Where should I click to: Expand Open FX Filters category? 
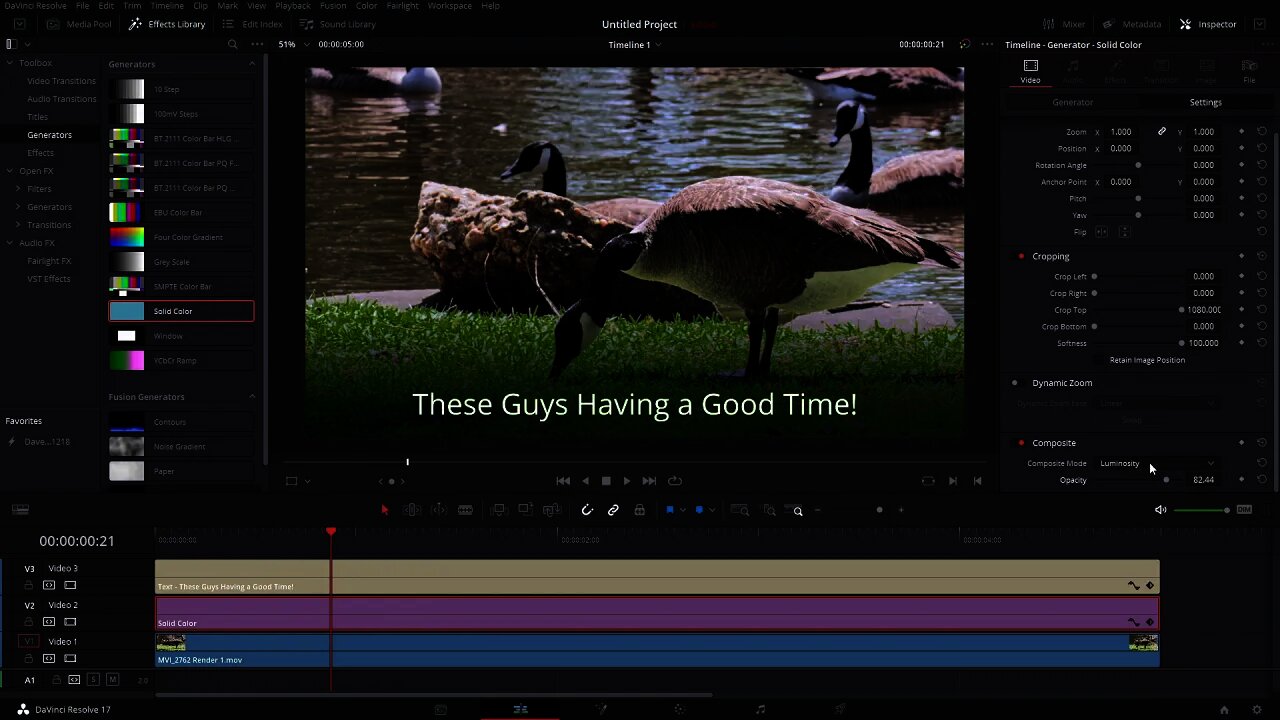tap(20, 189)
